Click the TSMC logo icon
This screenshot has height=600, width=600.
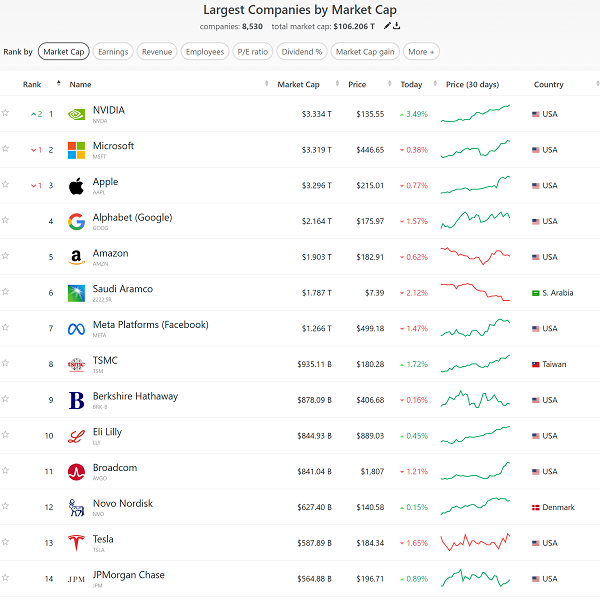(x=76, y=365)
